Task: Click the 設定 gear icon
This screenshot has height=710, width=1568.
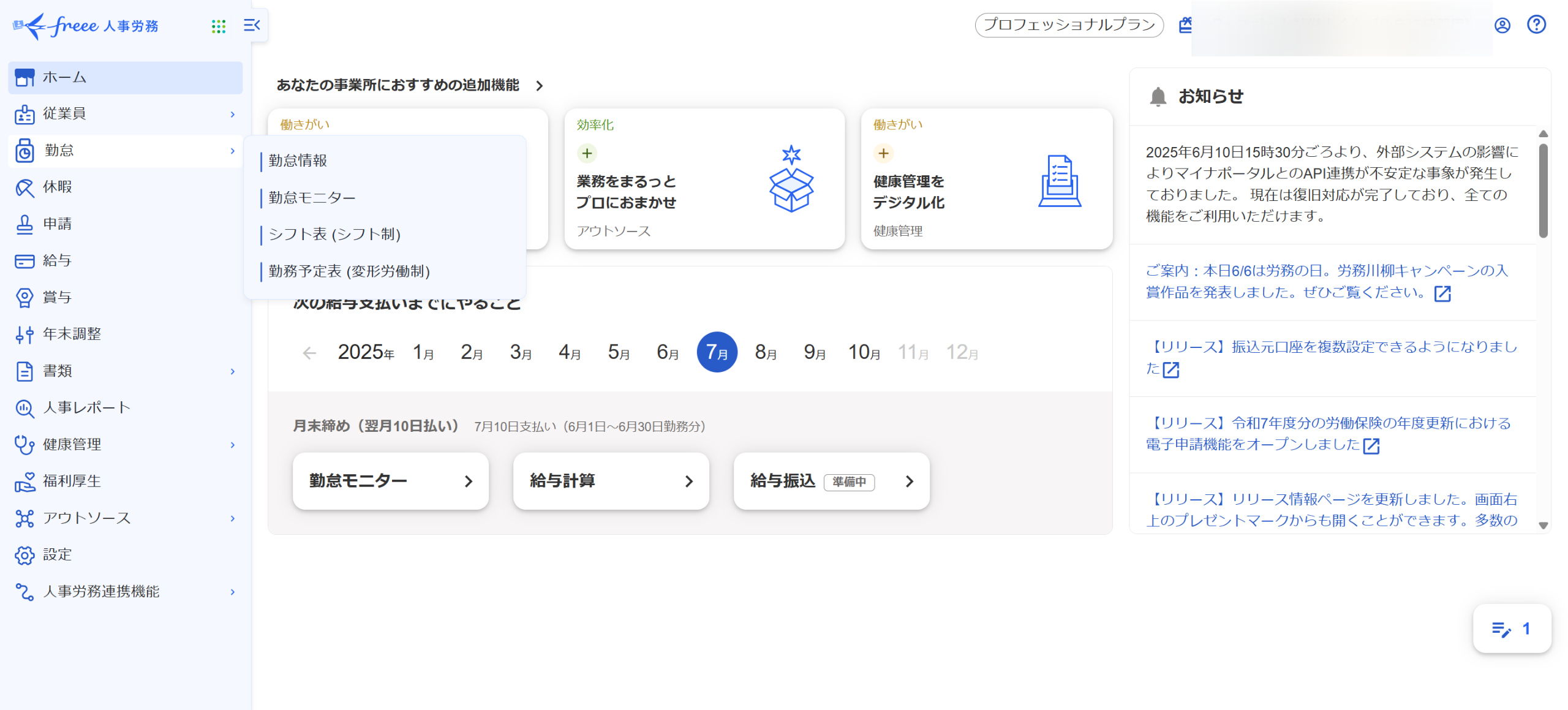Action: click(x=24, y=555)
